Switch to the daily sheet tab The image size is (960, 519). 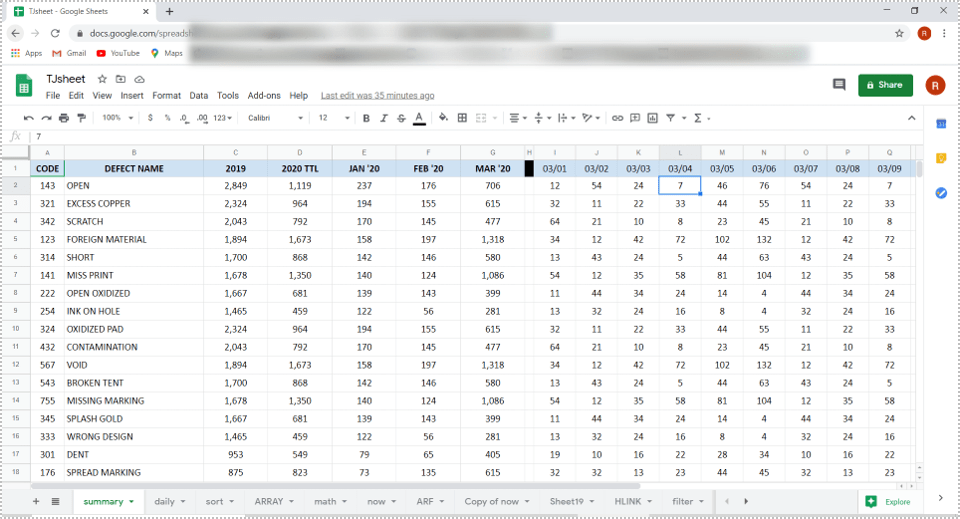tap(168, 501)
